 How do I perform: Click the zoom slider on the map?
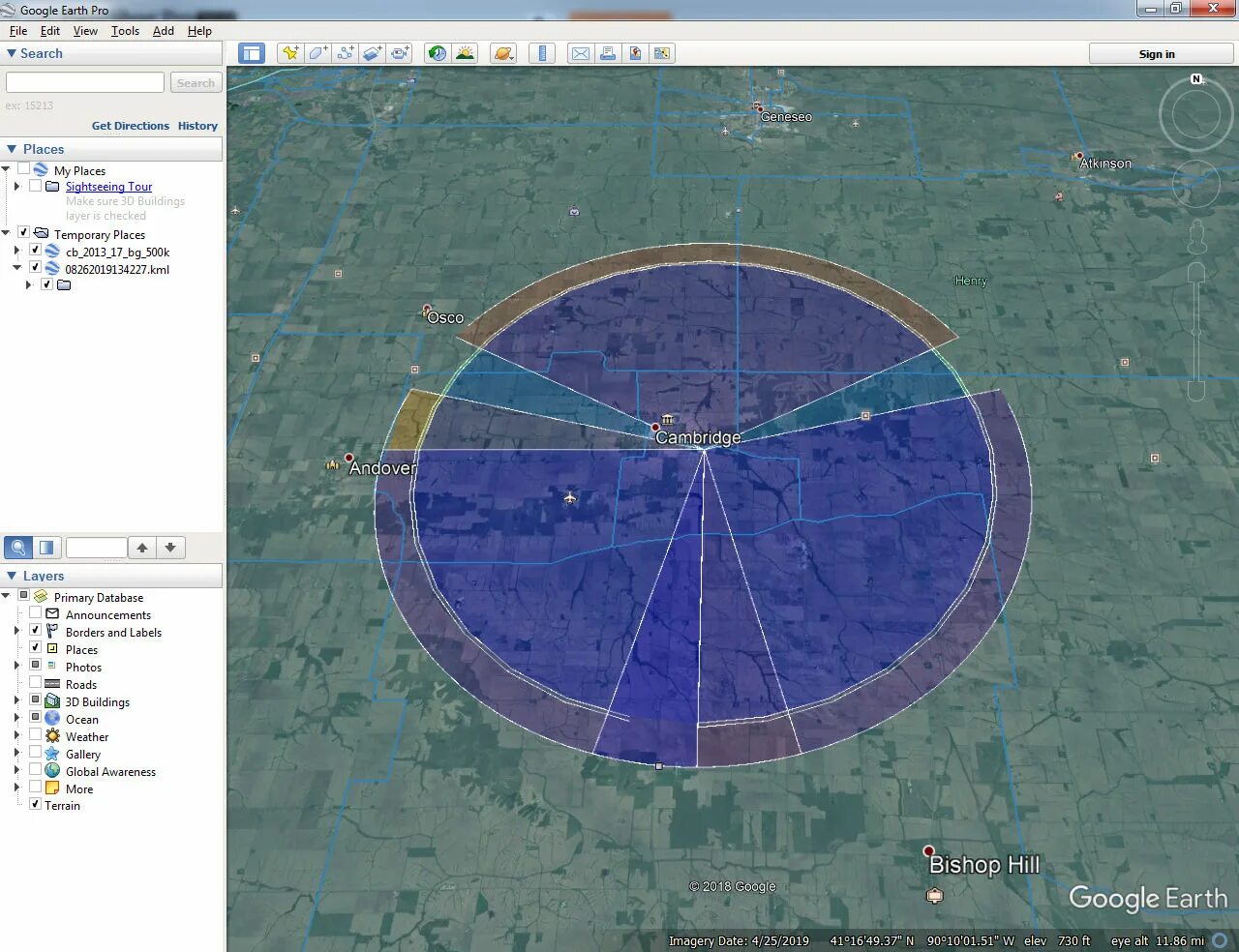tap(1196, 331)
